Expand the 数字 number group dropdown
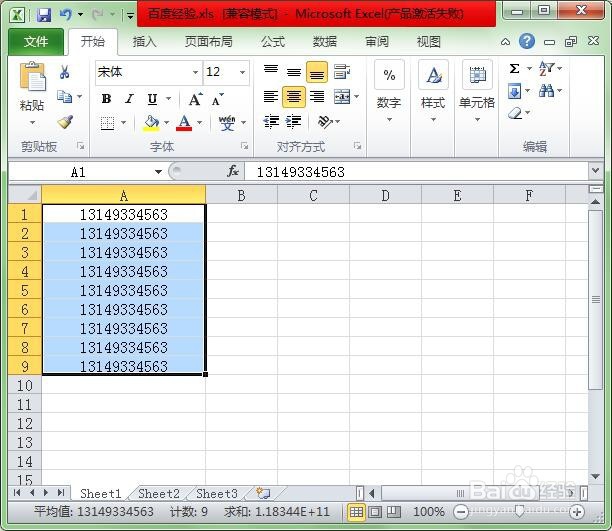 389,119
